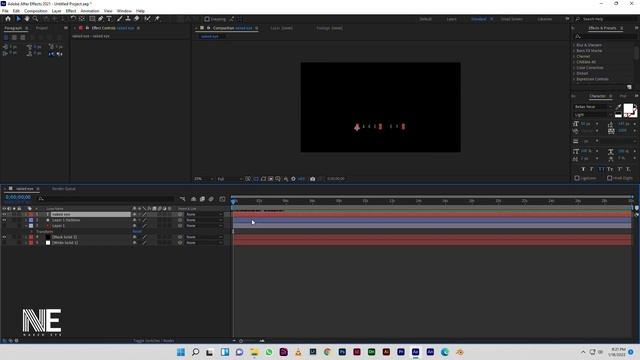The image size is (640, 360).
Task: Select the Puppet Pin tool
Action: 157,19
